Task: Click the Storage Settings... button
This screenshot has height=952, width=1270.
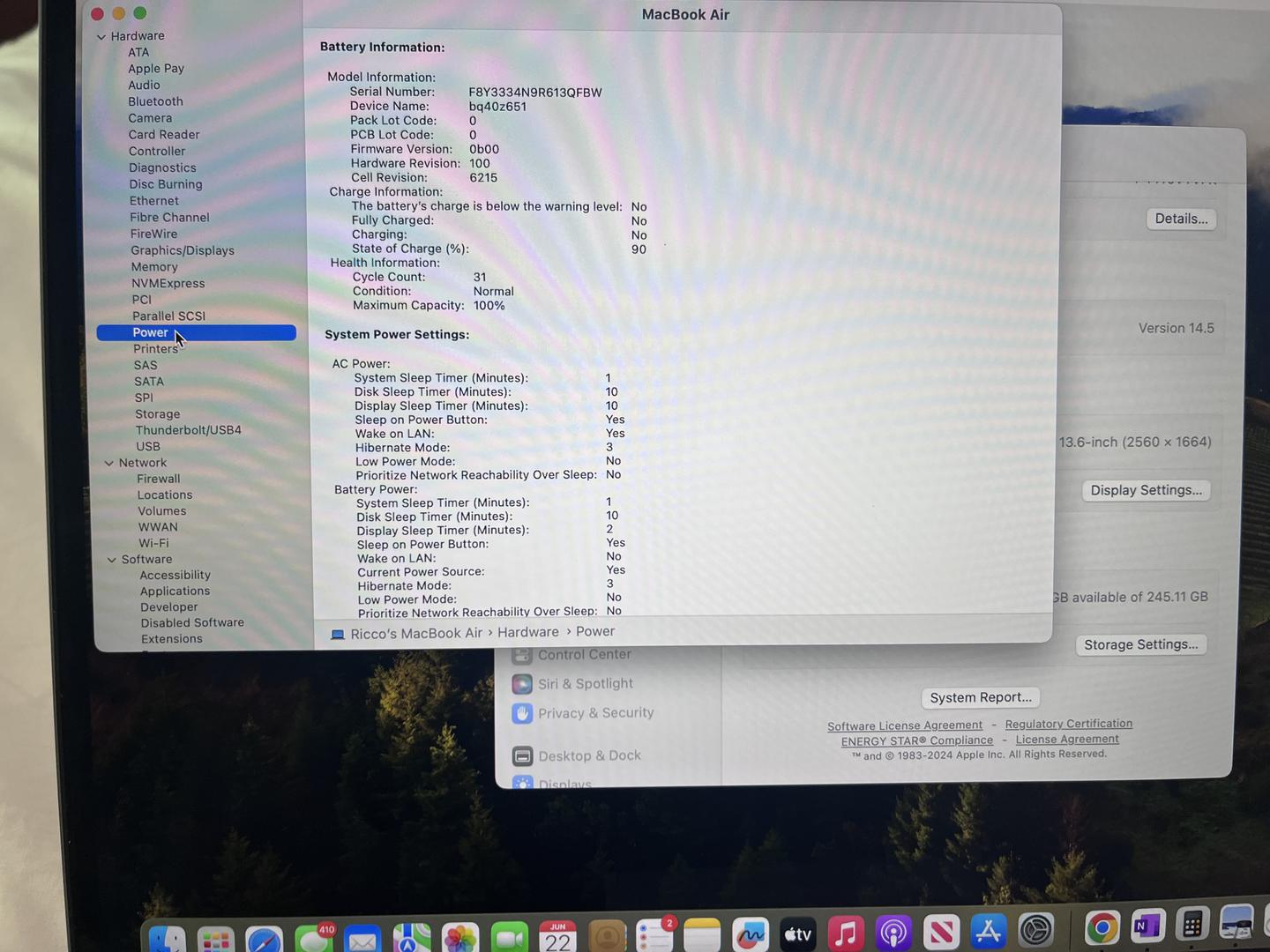Action: (1140, 644)
